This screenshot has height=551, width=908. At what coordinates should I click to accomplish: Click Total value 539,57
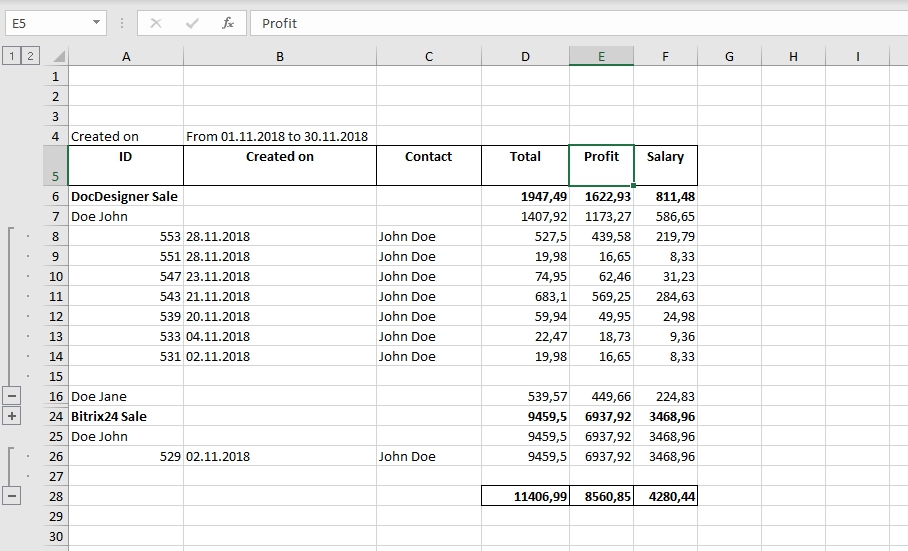[x=525, y=396]
